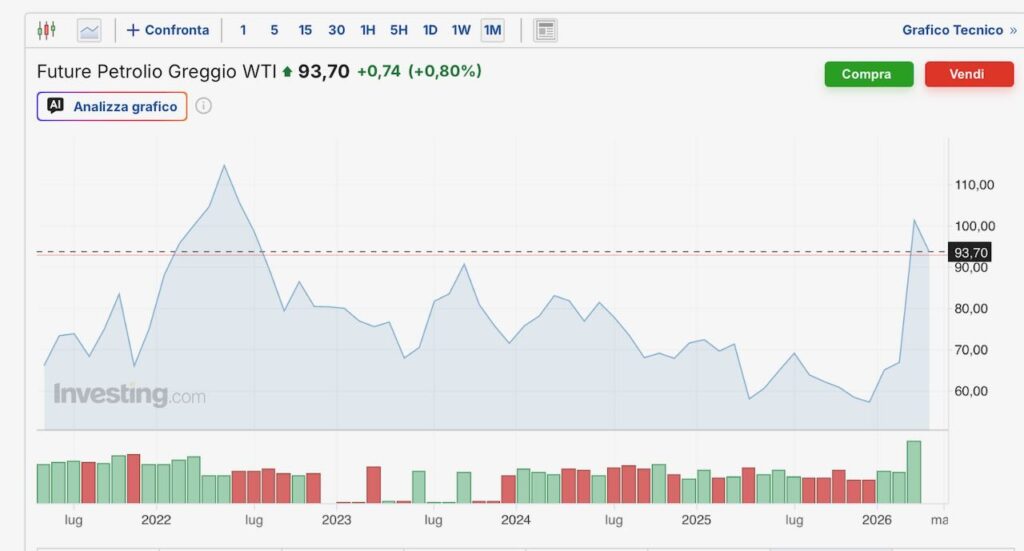The image size is (1024, 551).
Task: Click the plus icon beside Confronta
Action: pyautogui.click(x=133, y=30)
